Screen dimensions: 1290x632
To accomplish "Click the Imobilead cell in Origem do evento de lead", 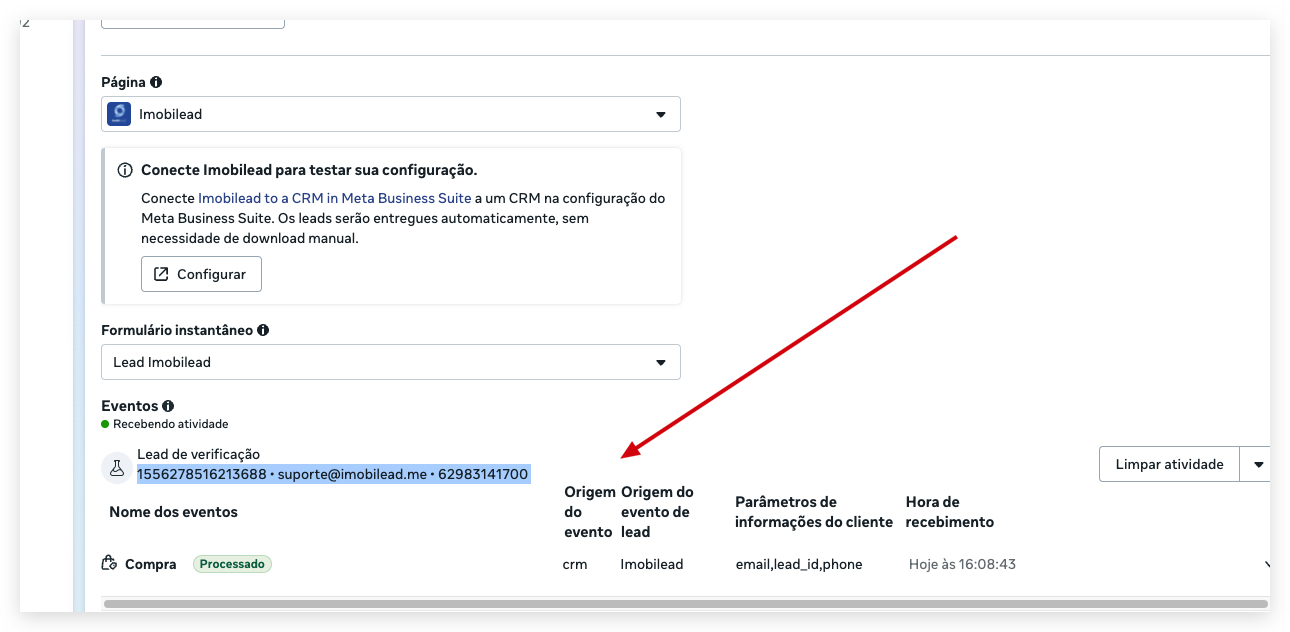I will pyautogui.click(x=652, y=564).
